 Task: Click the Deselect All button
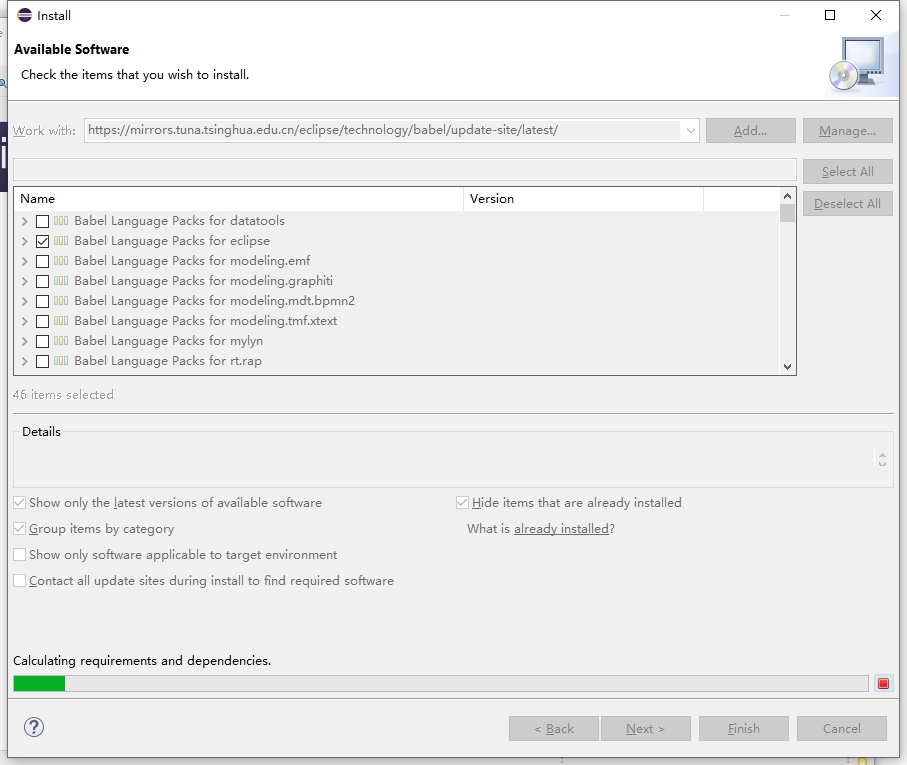847,204
